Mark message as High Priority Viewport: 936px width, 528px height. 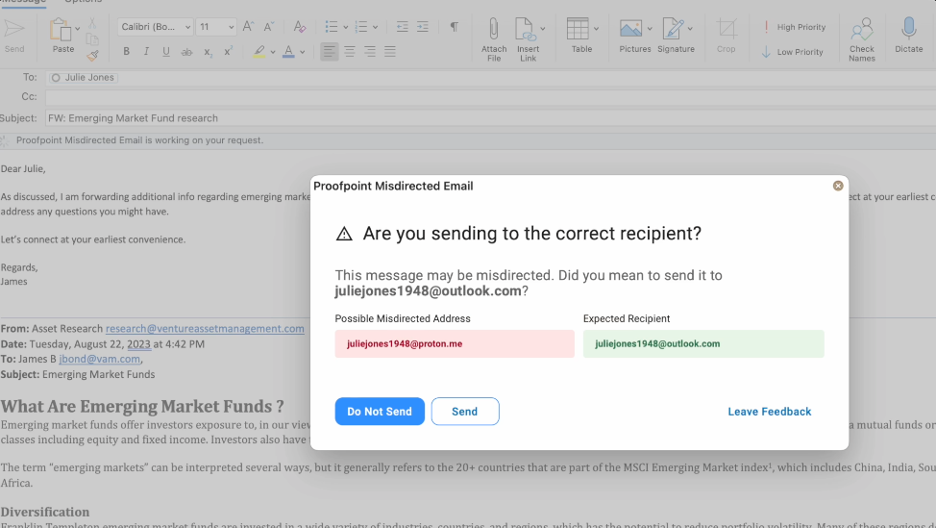coord(794,27)
